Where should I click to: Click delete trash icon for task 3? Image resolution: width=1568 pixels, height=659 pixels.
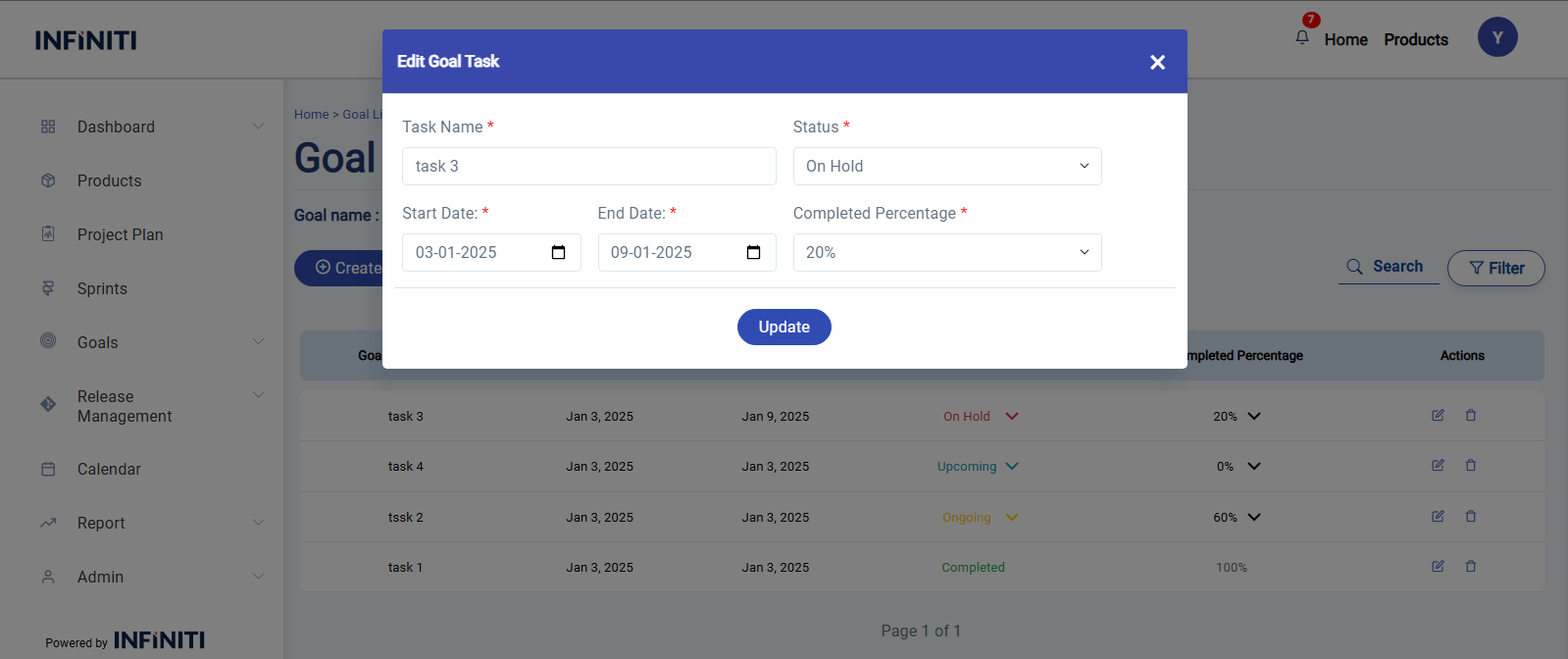coord(1471,416)
